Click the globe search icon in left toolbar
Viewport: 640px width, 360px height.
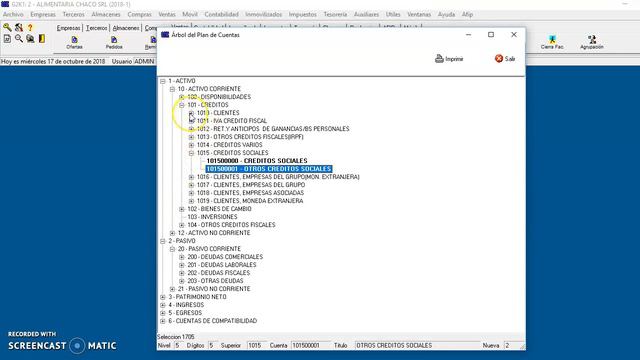[30, 39]
